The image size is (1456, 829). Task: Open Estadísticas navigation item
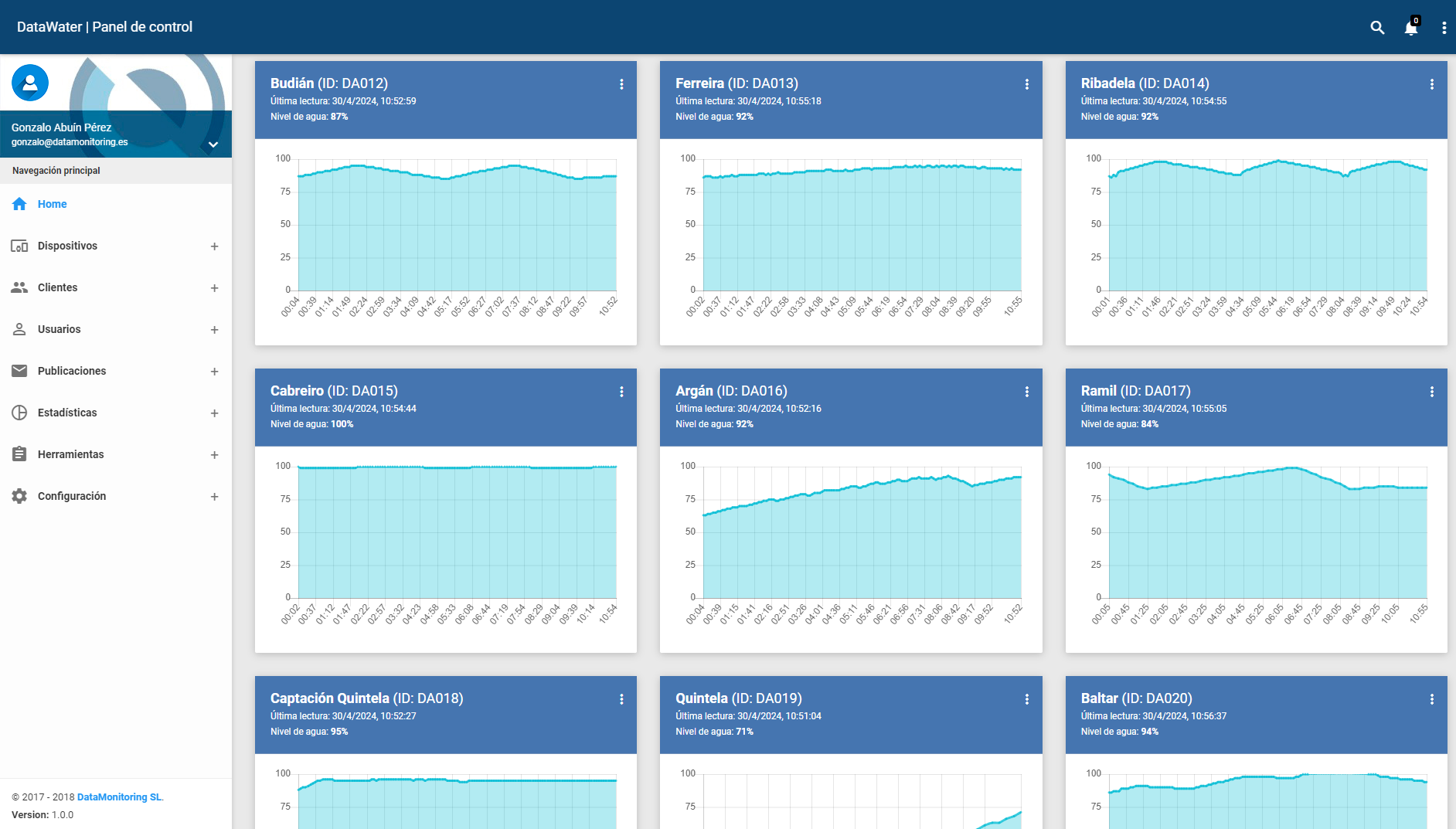click(116, 413)
